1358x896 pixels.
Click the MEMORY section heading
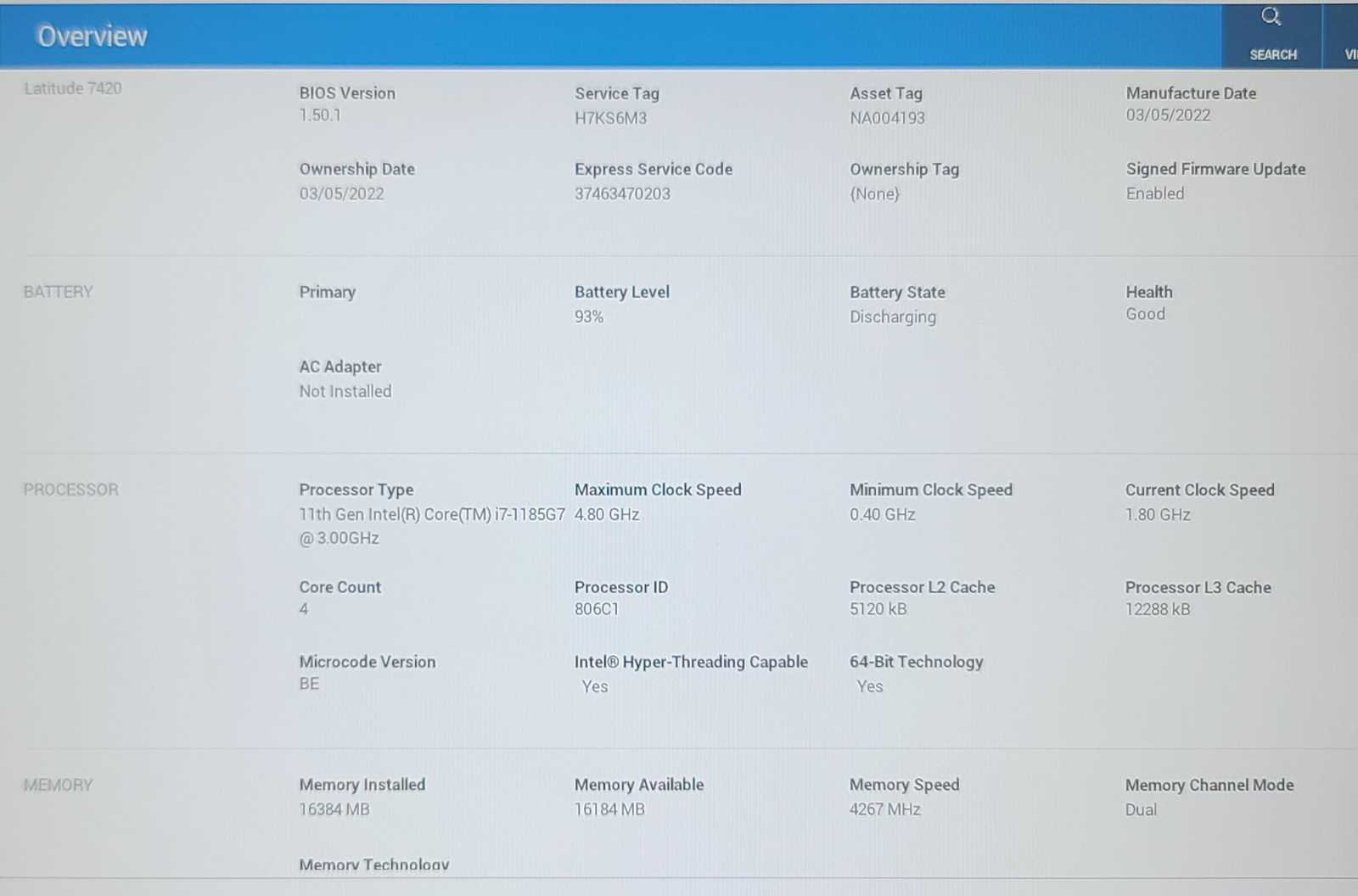[x=58, y=785]
